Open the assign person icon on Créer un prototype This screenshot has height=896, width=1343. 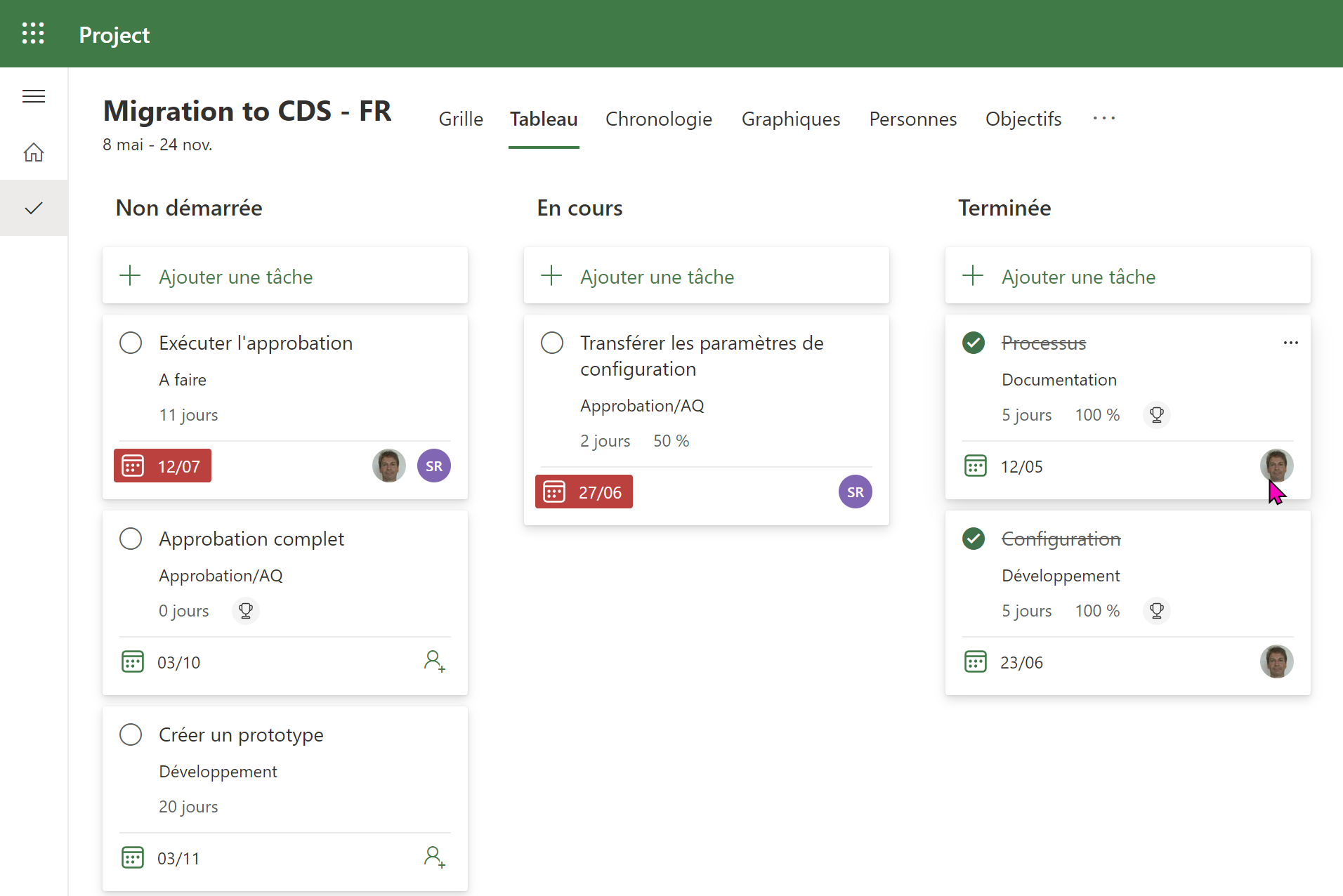point(435,857)
